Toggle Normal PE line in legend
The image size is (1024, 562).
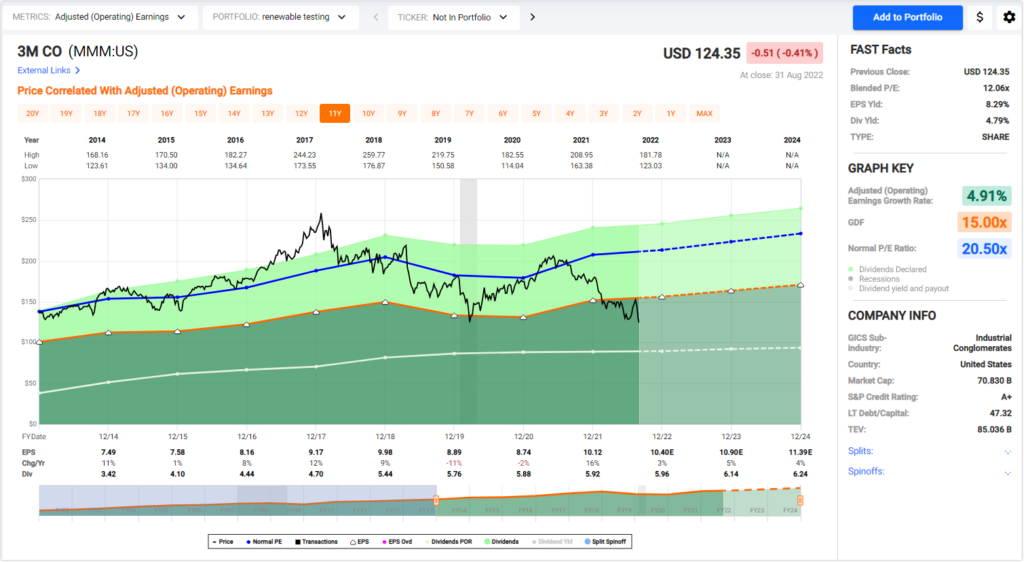(264, 542)
